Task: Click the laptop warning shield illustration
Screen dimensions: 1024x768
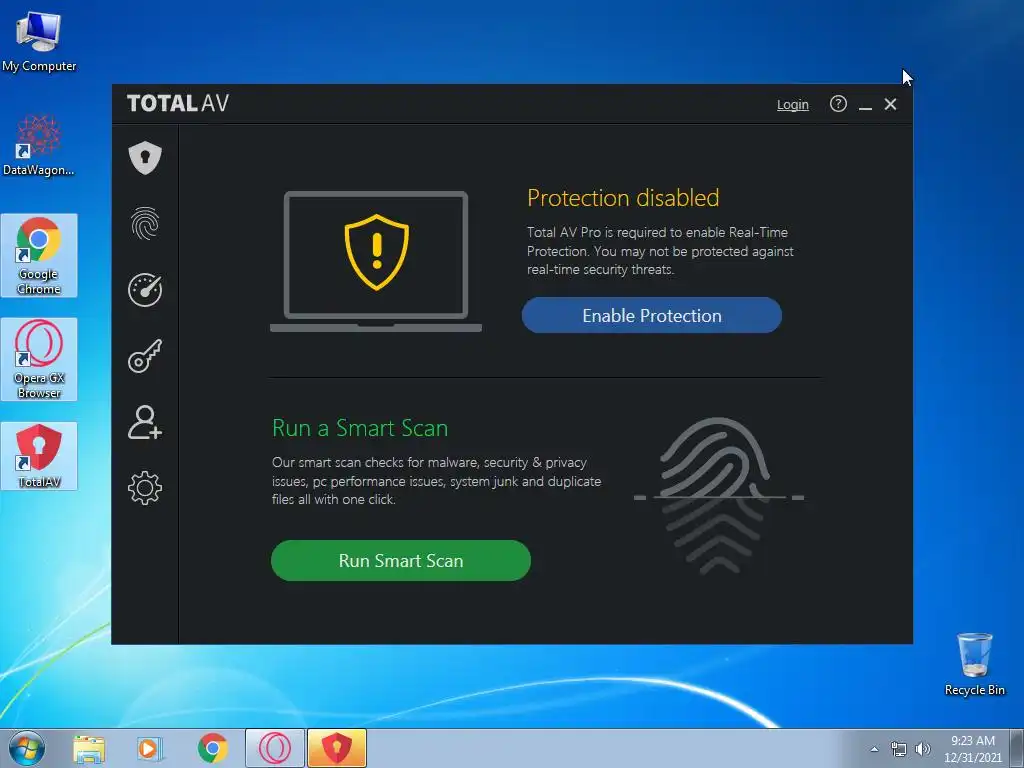Action: tap(376, 261)
